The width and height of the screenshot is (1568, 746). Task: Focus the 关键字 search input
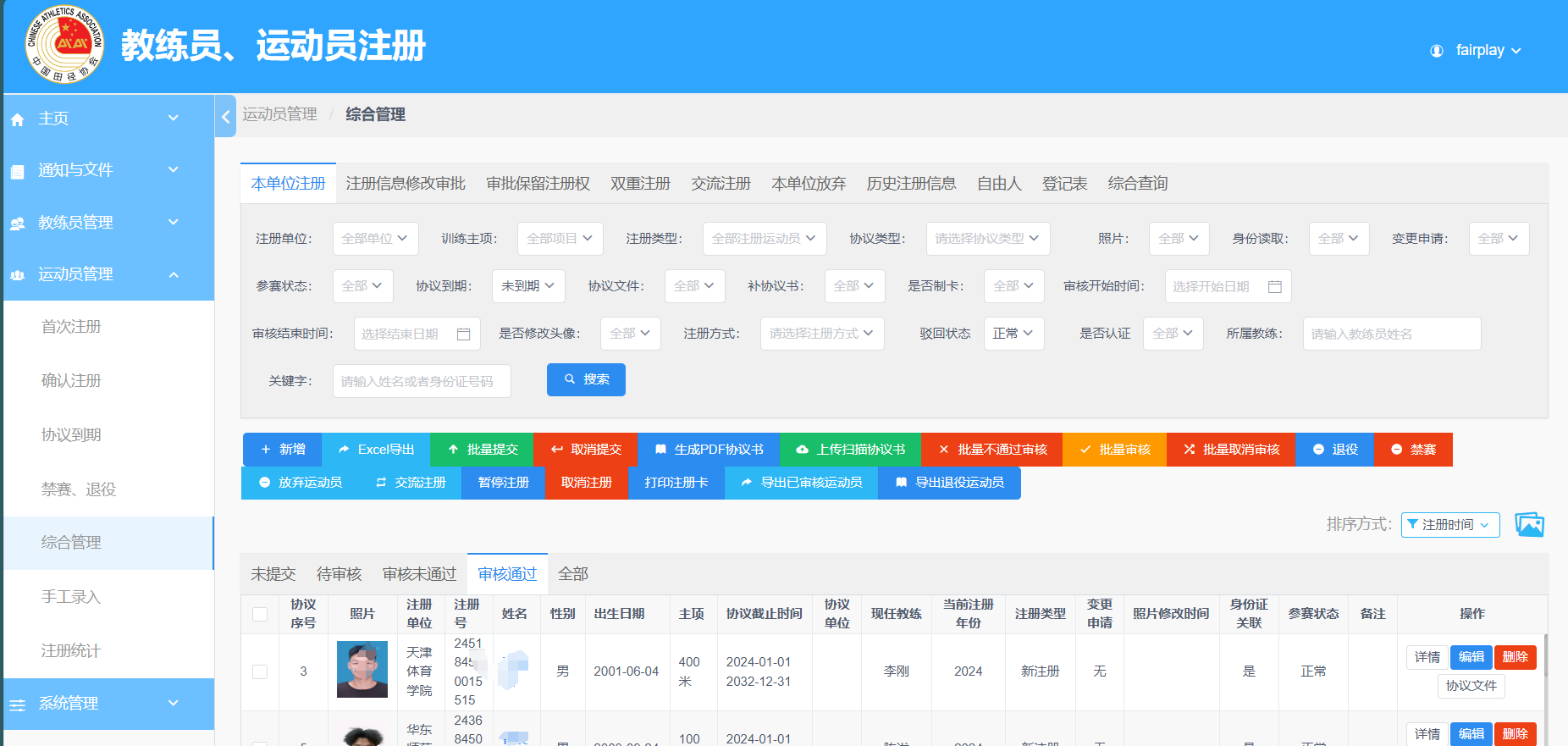(x=422, y=381)
